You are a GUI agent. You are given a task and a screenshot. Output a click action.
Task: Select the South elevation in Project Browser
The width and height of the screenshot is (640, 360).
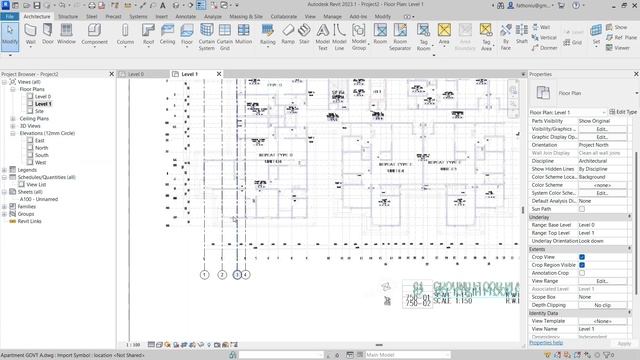click(42, 155)
